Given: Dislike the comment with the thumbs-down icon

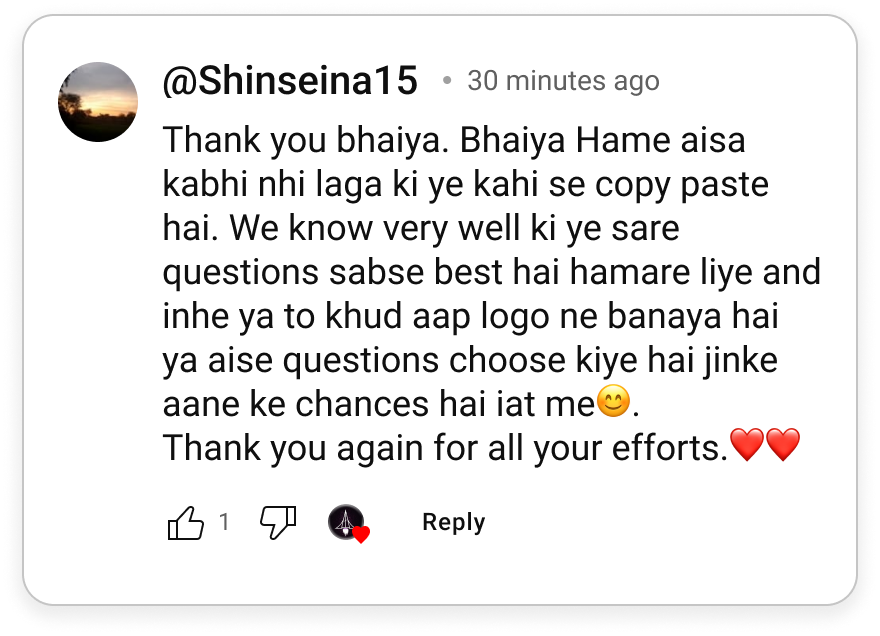Looking at the screenshot, I should [278, 523].
